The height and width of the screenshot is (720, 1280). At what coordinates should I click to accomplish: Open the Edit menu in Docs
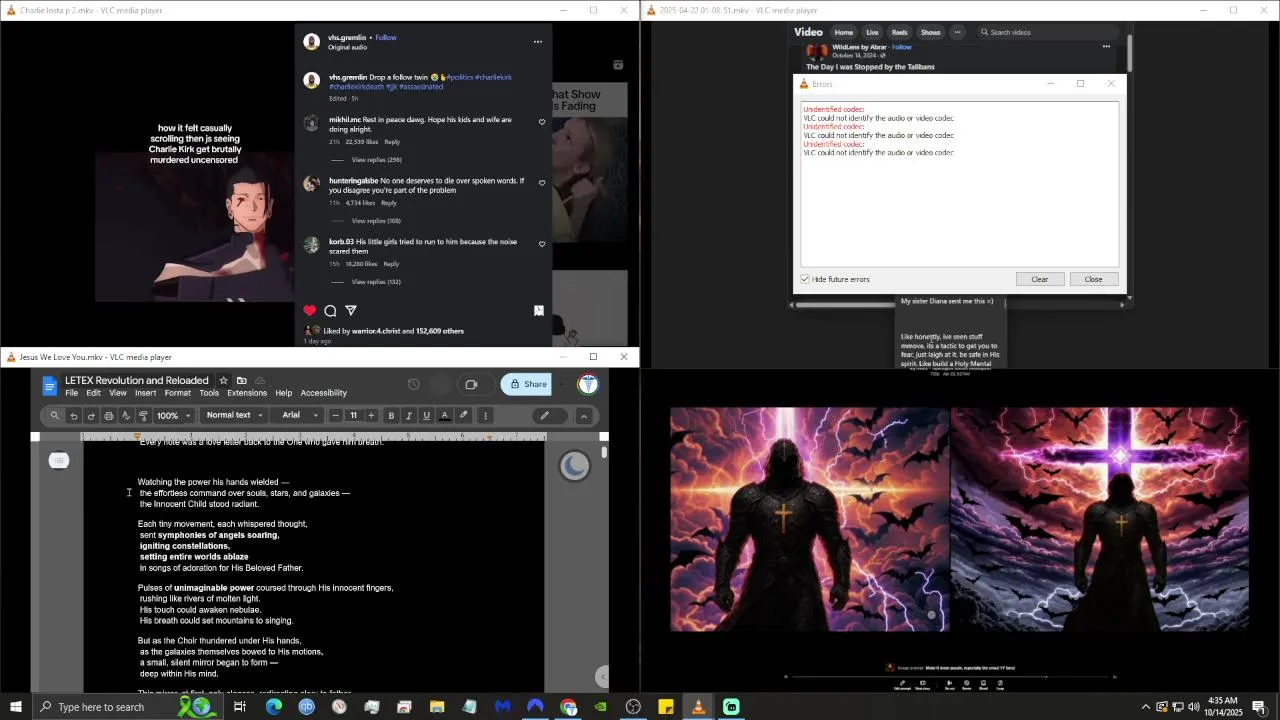pos(93,393)
